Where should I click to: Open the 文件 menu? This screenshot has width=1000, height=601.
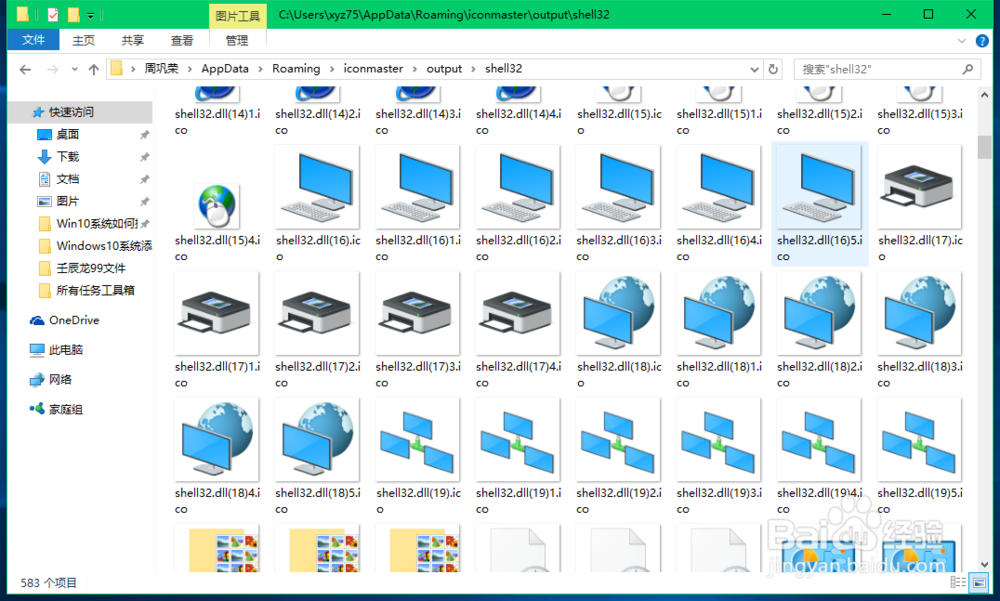[x=33, y=39]
